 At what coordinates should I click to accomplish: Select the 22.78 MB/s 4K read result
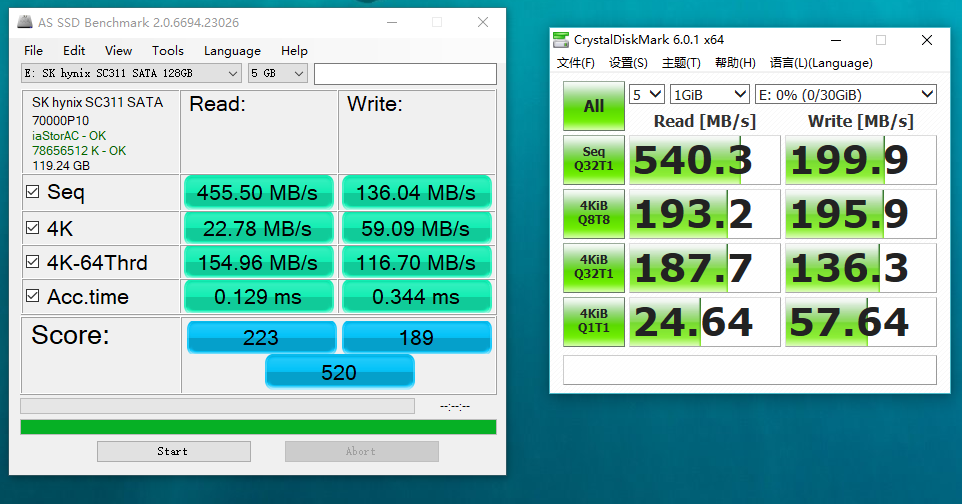[x=258, y=228]
